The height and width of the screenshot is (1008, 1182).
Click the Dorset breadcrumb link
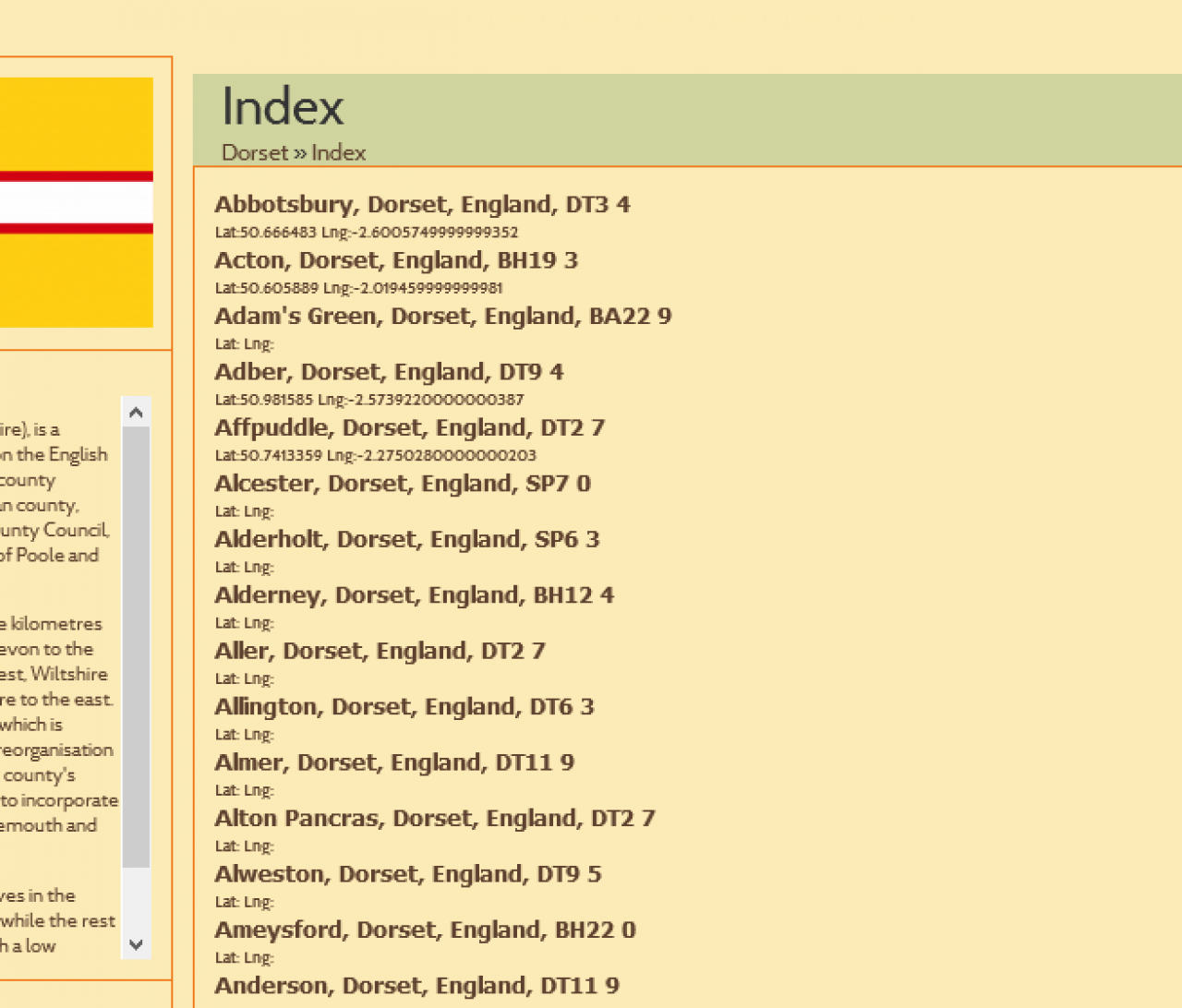(255, 153)
